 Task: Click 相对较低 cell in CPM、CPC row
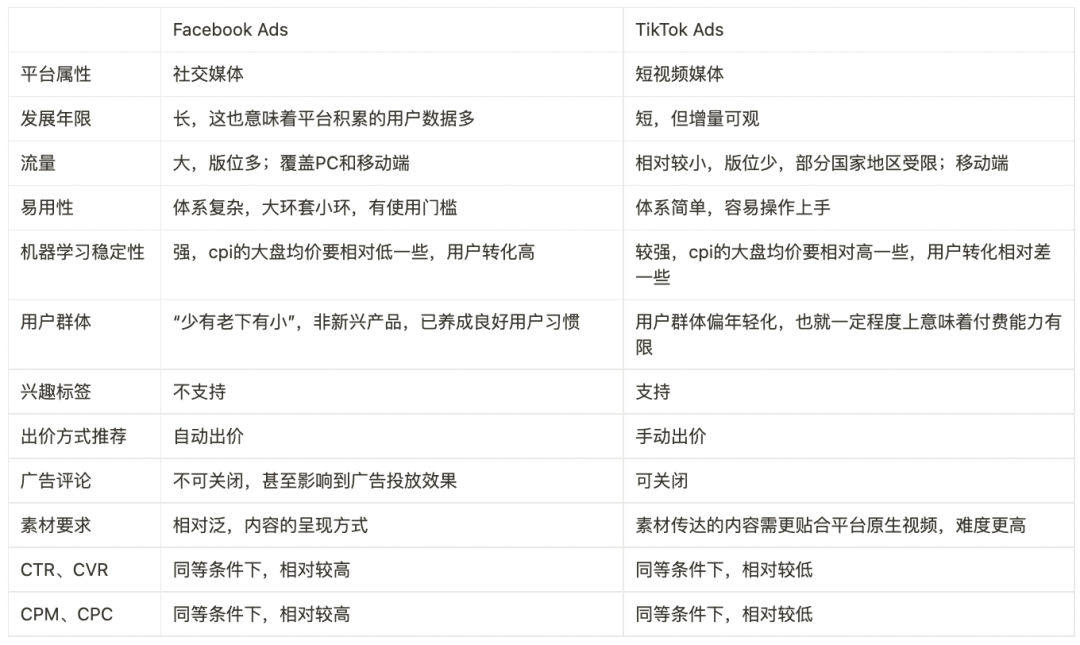click(724, 614)
